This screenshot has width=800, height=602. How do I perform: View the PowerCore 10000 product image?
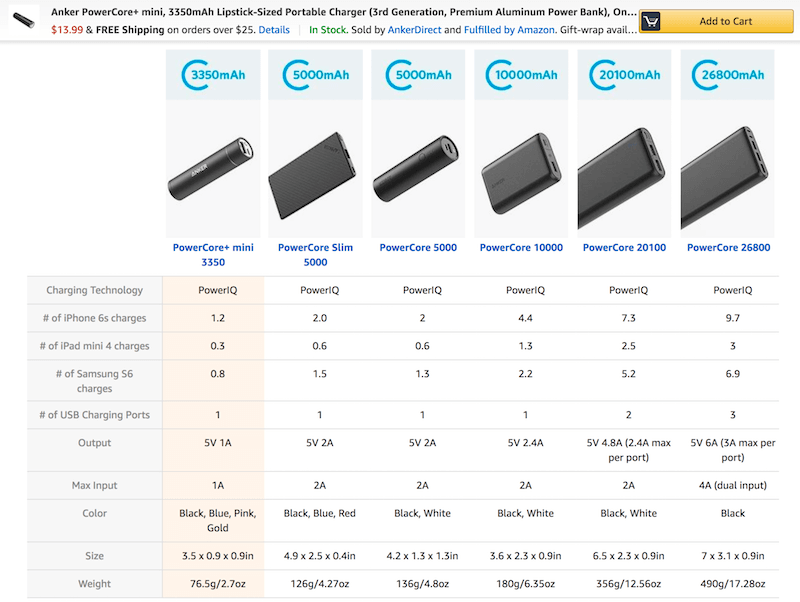click(x=521, y=170)
